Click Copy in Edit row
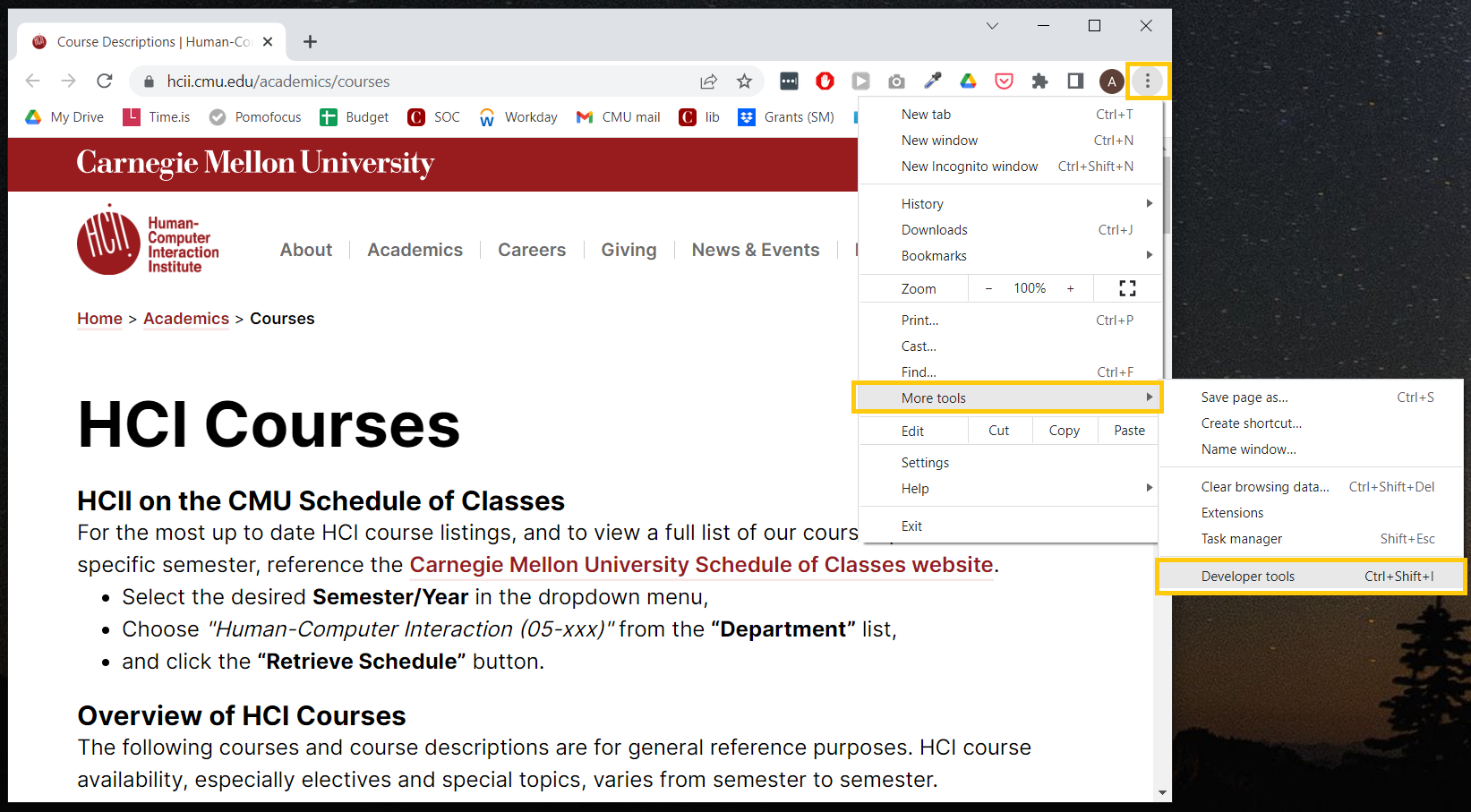 tap(1065, 431)
